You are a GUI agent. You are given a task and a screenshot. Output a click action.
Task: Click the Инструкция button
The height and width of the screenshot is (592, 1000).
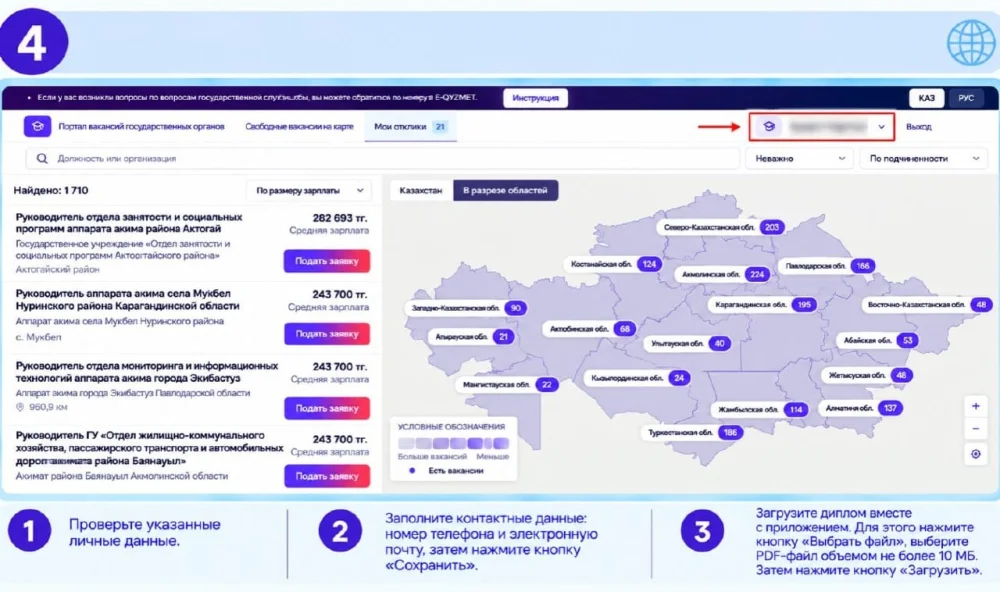(x=536, y=98)
